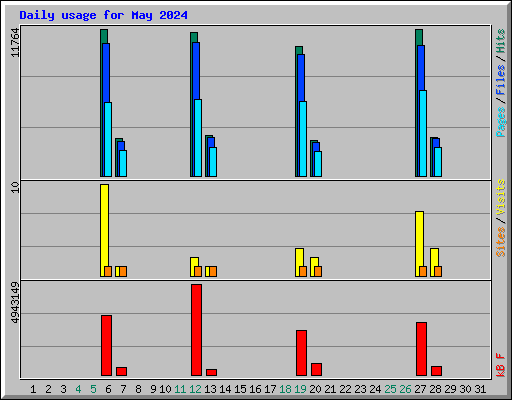Image resolution: width=512 pixels, height=400 pixels.
Task: Click the yellow visits bar for day 28
Action: click(434, 257)
